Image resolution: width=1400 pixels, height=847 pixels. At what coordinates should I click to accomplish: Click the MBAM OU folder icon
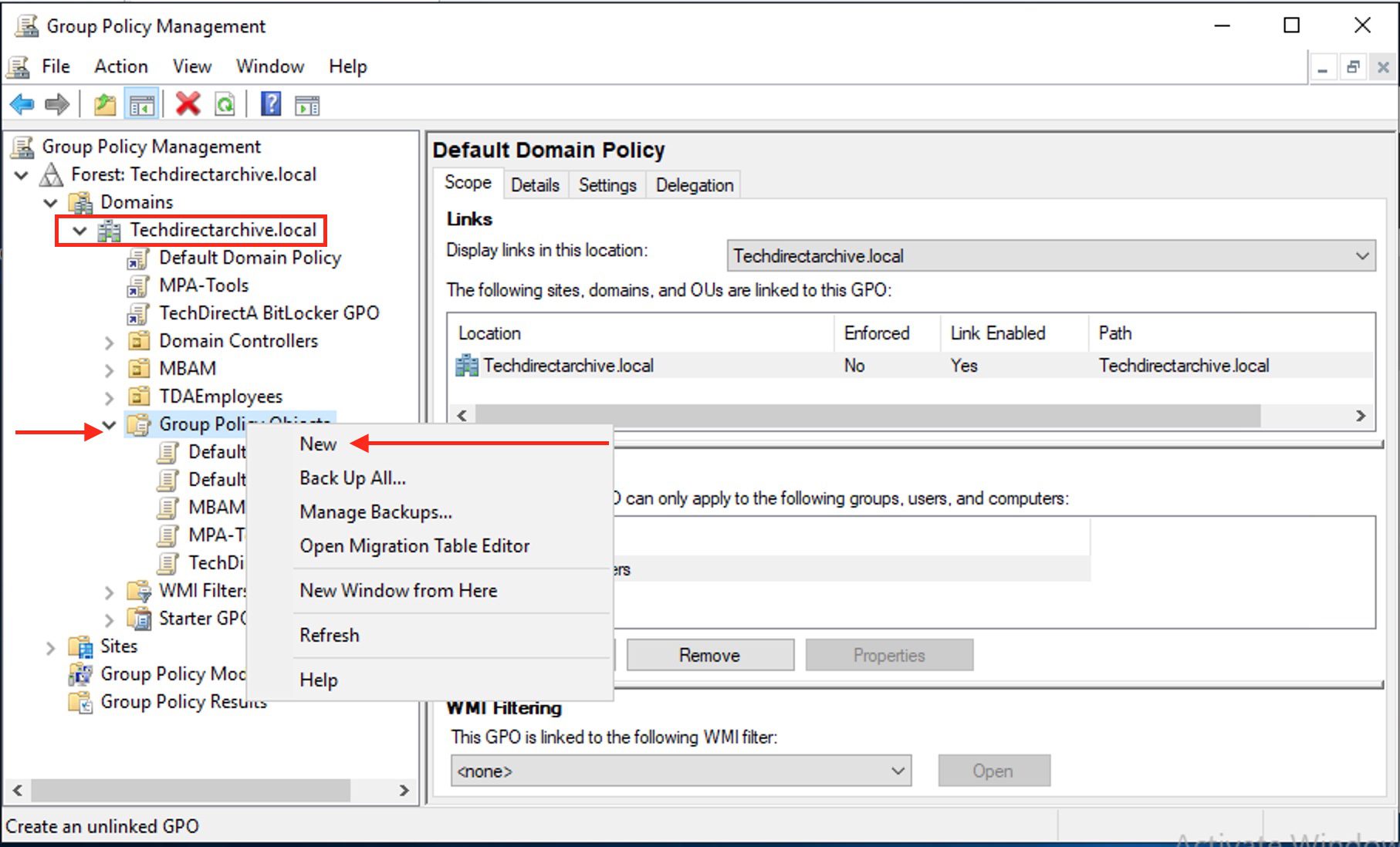(x=139, y=369)
